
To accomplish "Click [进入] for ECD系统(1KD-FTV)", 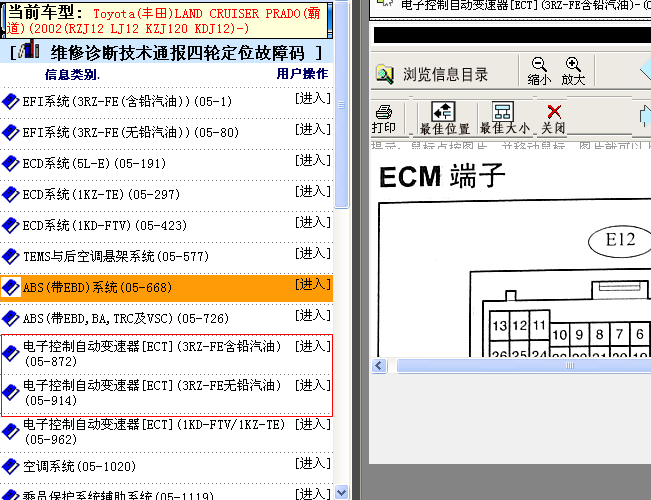I will 313,223.
